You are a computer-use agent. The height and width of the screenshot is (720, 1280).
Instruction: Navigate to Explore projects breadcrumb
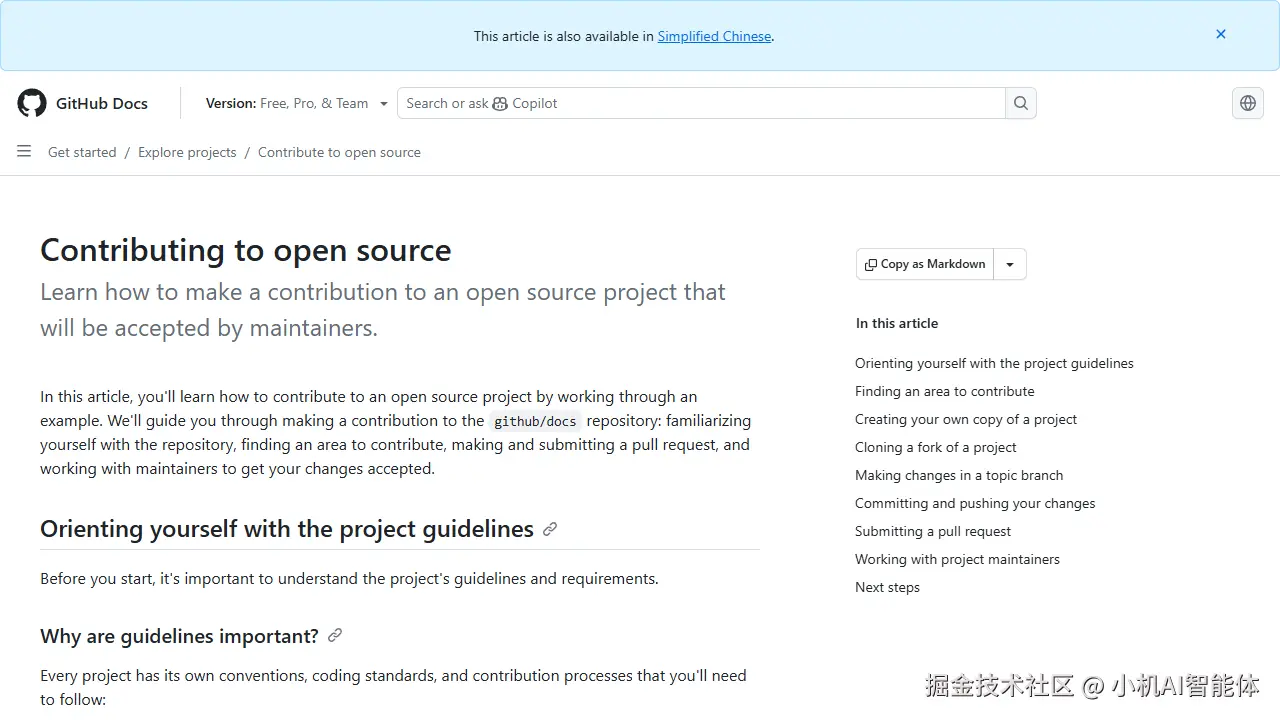click(187, 152)
